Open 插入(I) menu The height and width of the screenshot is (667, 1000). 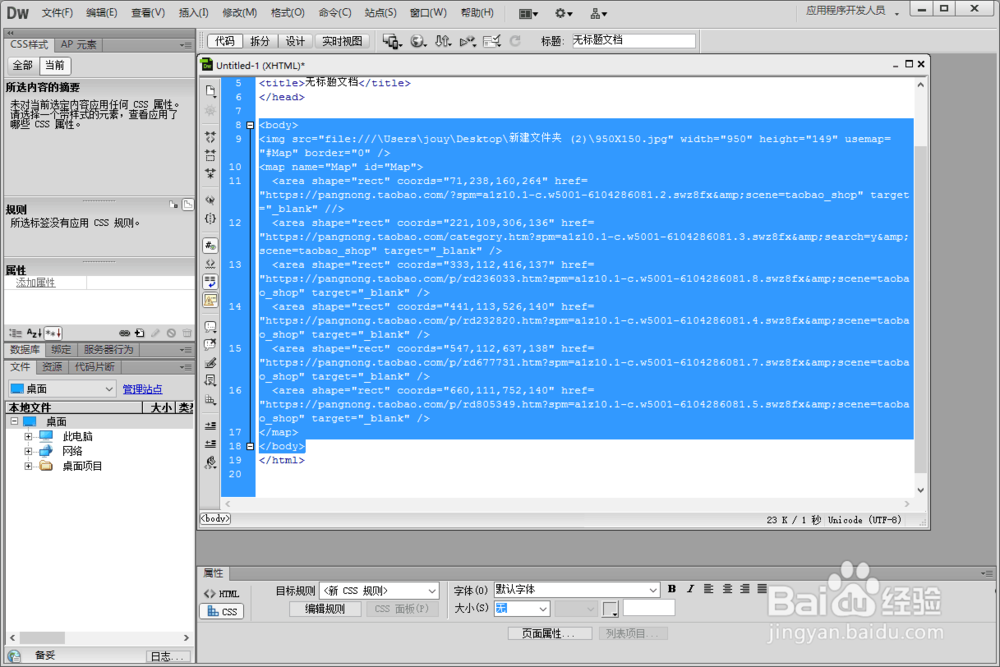[193, 13]
